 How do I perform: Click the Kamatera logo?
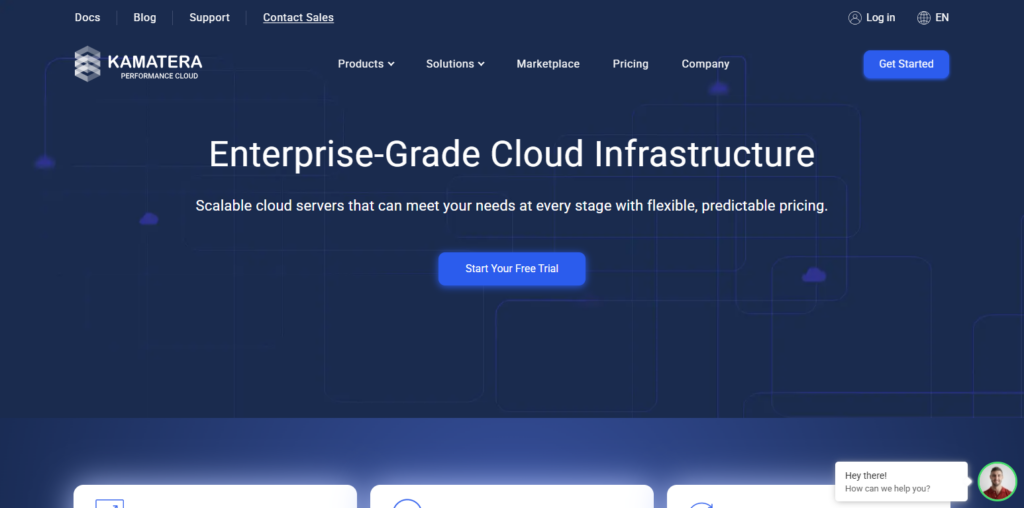point(138,64)
